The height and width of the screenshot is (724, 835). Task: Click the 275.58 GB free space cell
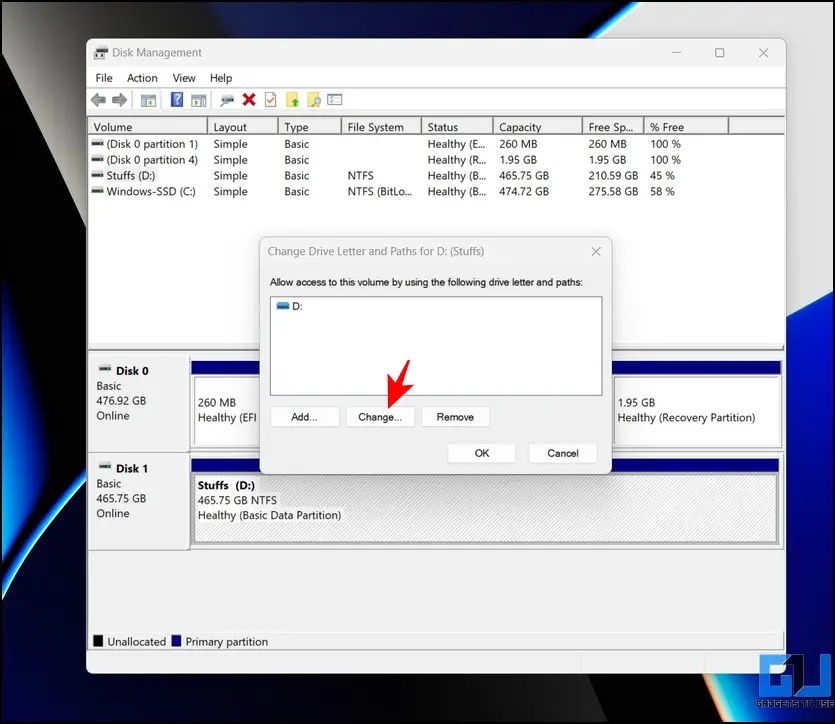[x=613, y=191]
